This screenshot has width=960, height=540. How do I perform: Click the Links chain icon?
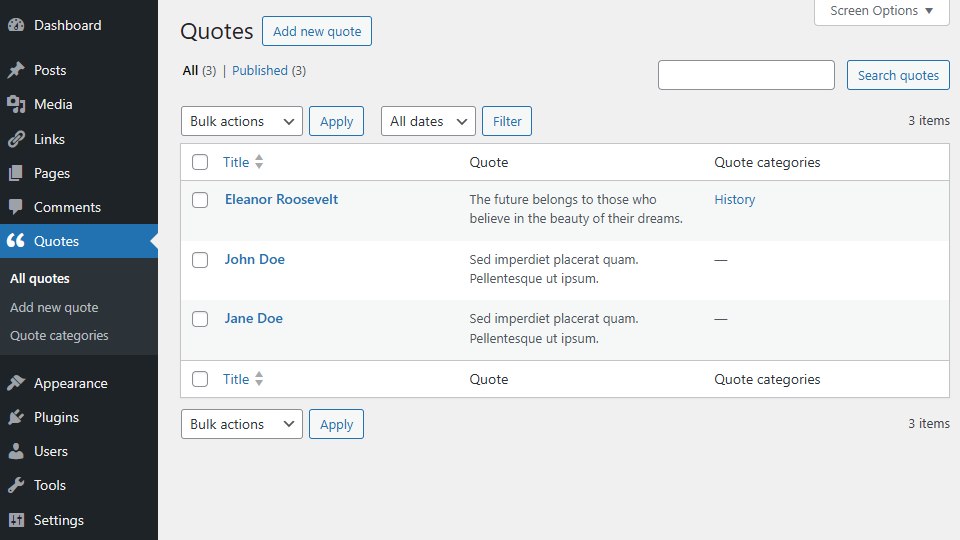[x=16, y=139]
